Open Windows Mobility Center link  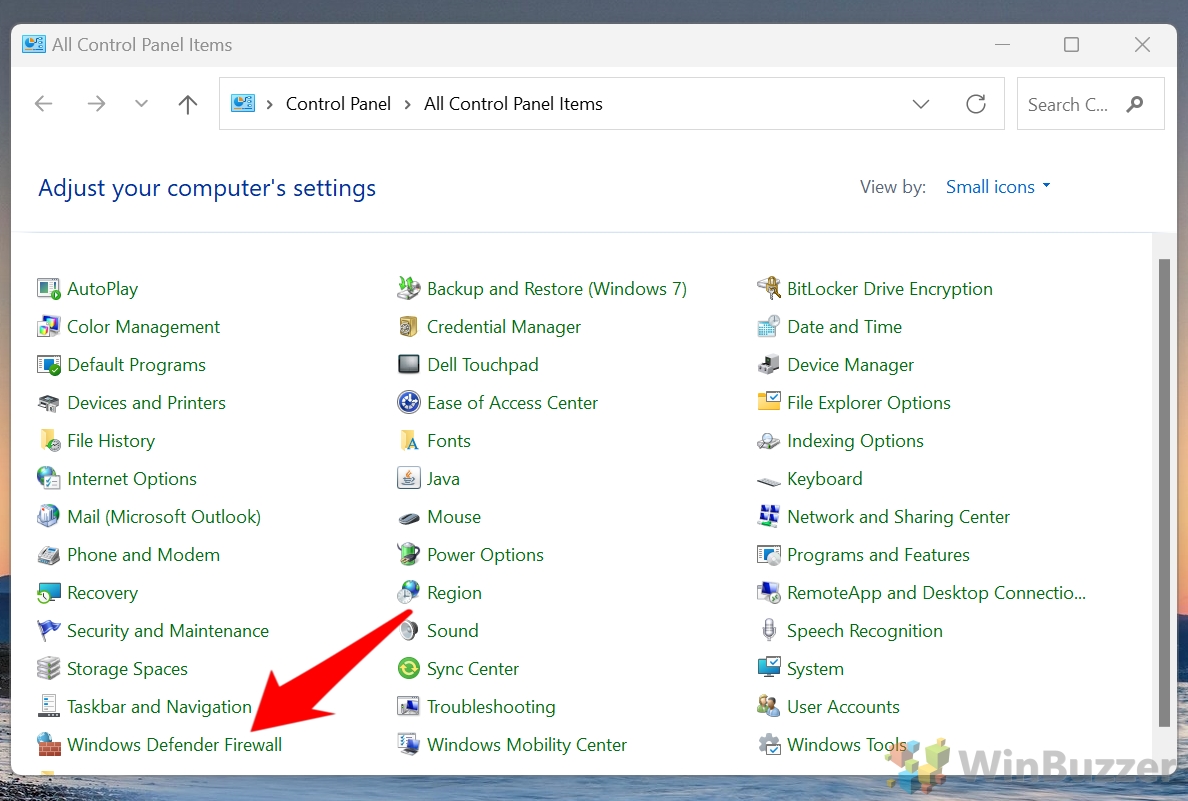tap(527, 744)
